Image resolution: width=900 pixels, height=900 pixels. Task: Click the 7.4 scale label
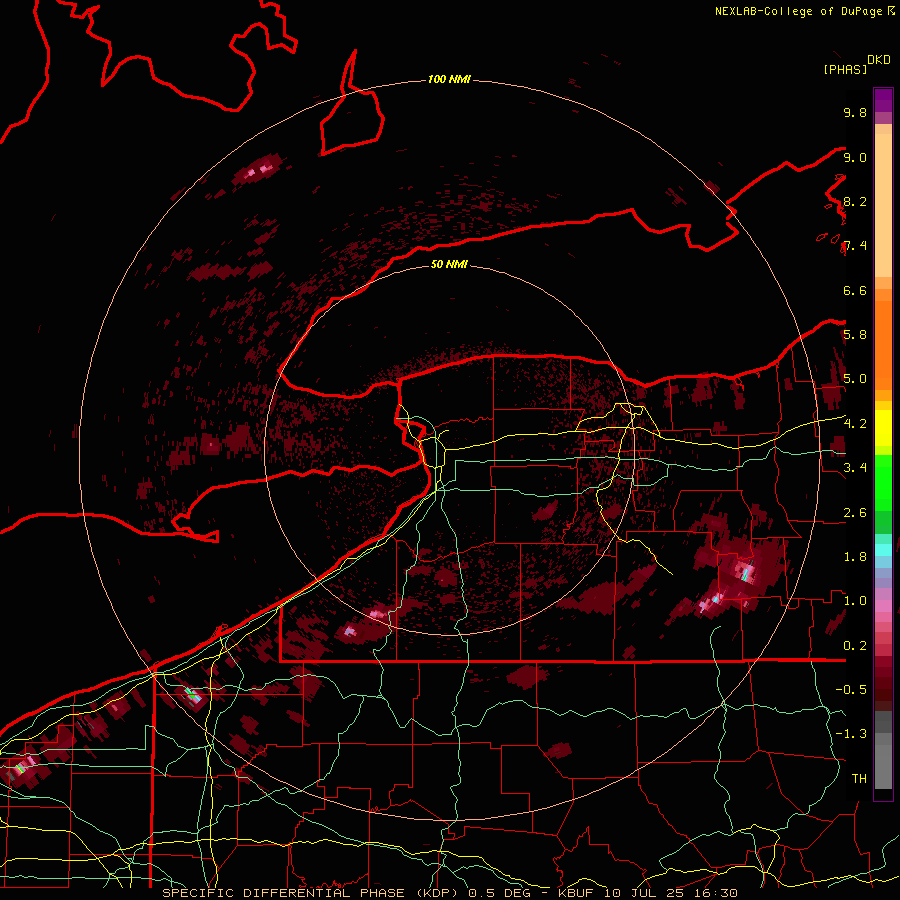855,246
